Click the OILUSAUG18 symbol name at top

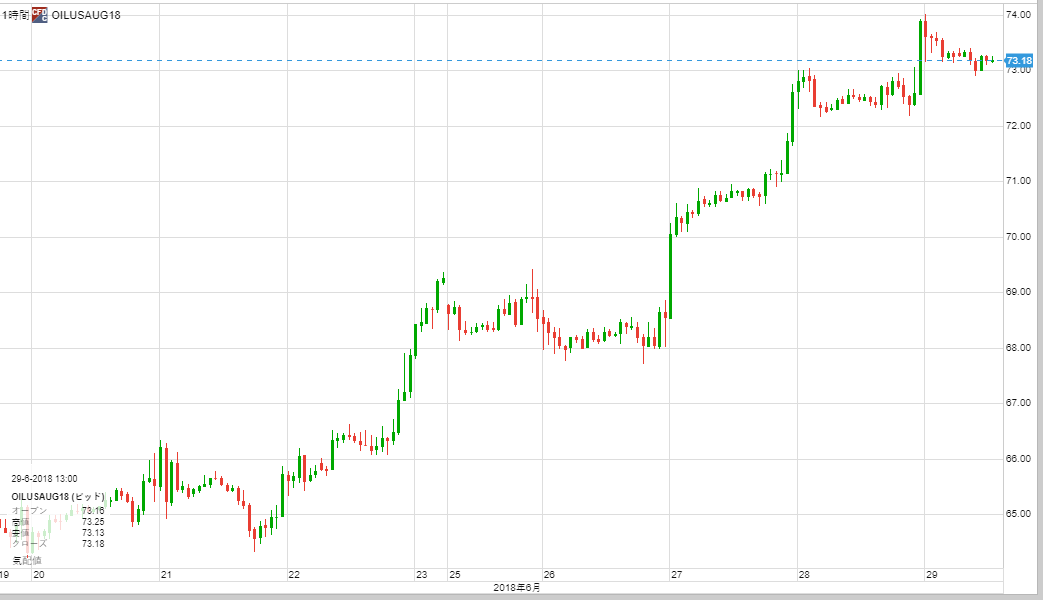point(86,15)
